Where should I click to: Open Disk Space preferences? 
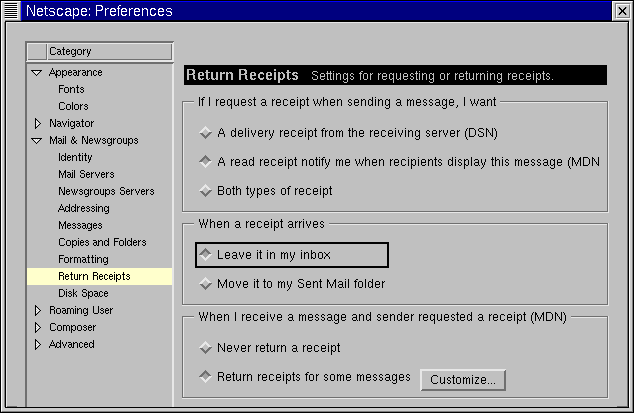83,293
